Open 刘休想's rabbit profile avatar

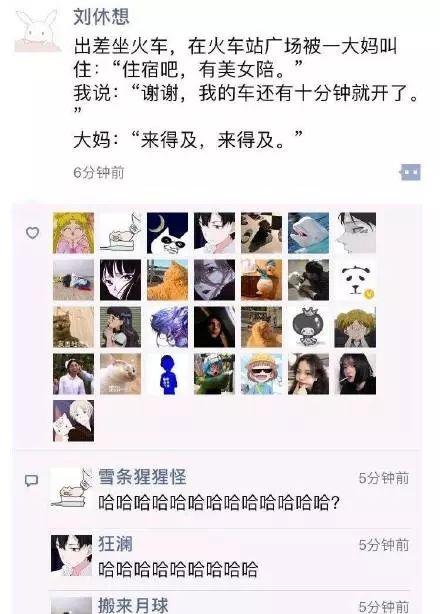pos(38,31)
